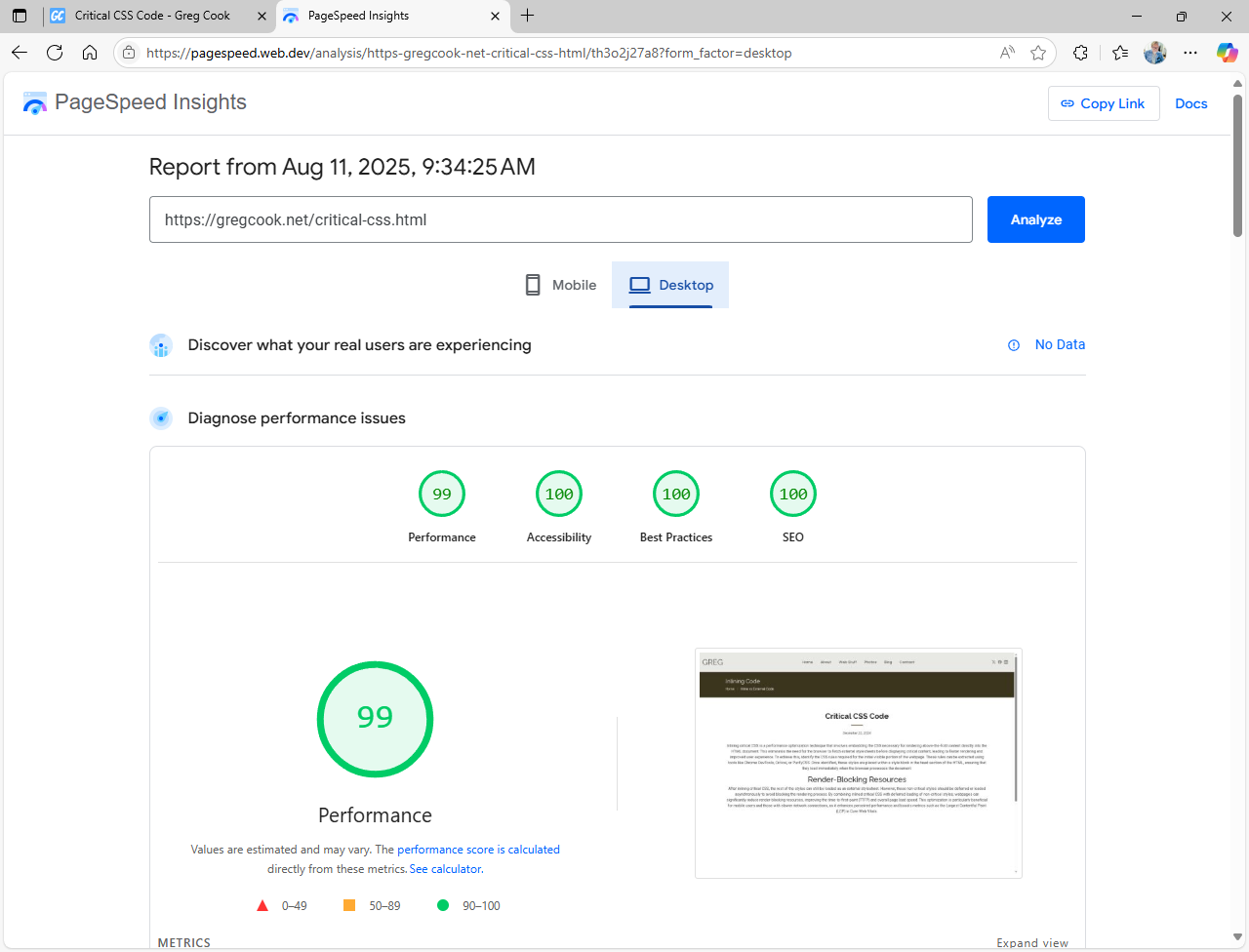Screen dimensions: 1249x952
Task: Open performance score is calculated link
Action: coord(478,850)
